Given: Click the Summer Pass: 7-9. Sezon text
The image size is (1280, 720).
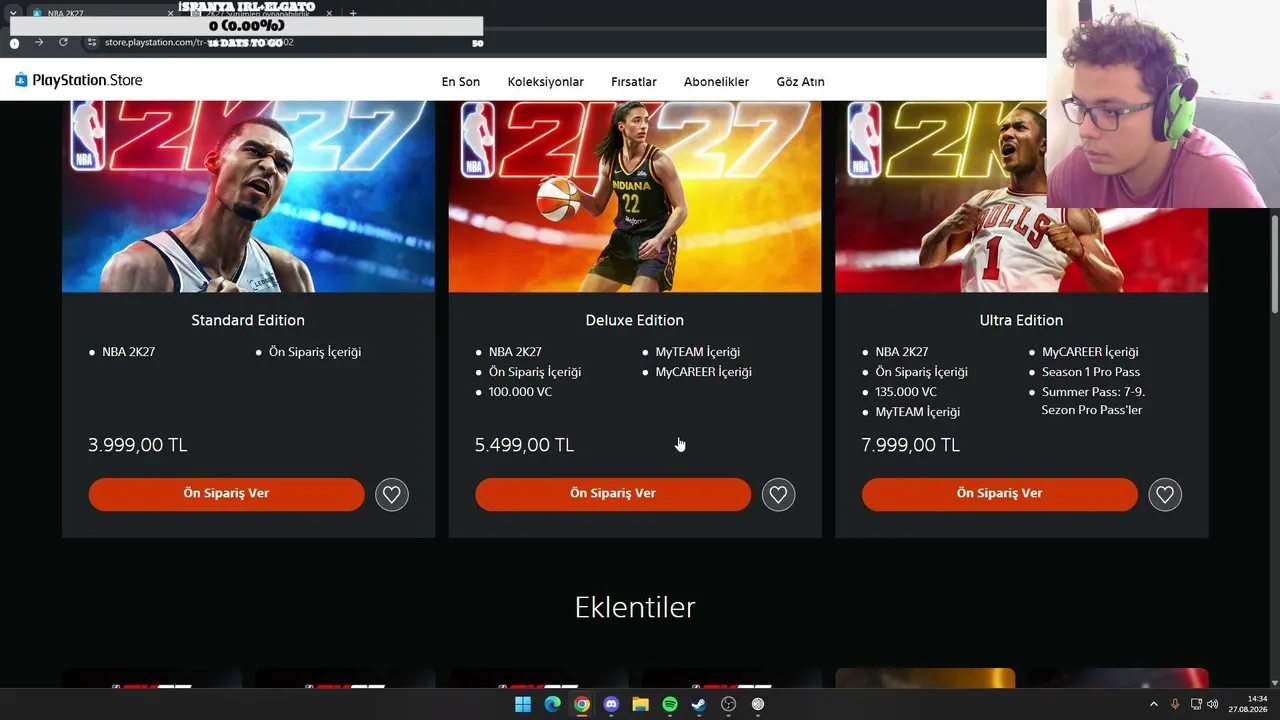Looking at the screenshot, I should click(x=1093, y=401).
